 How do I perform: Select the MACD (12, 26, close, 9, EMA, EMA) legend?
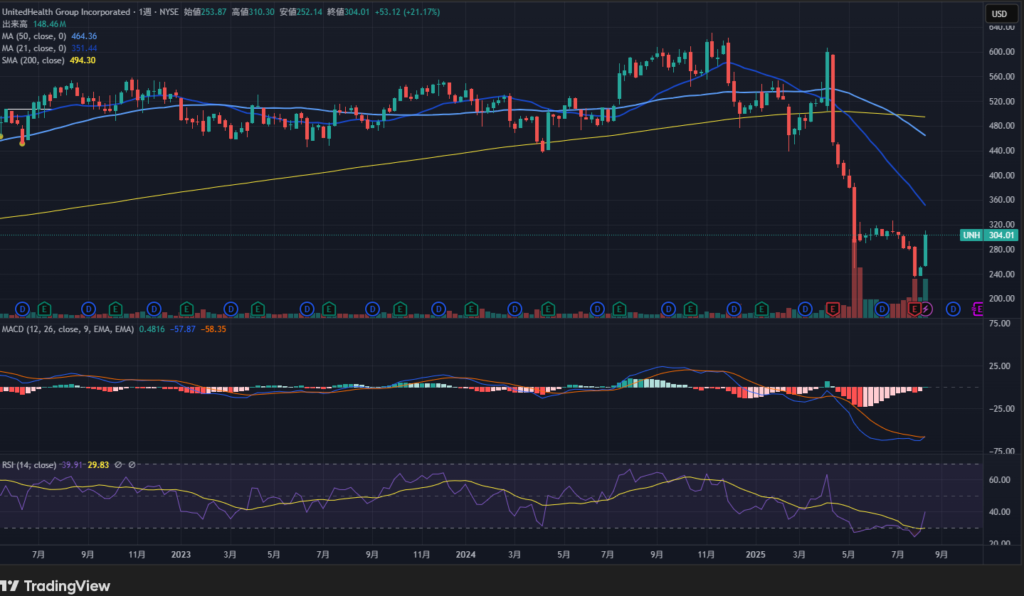click(x=67, y=329)
